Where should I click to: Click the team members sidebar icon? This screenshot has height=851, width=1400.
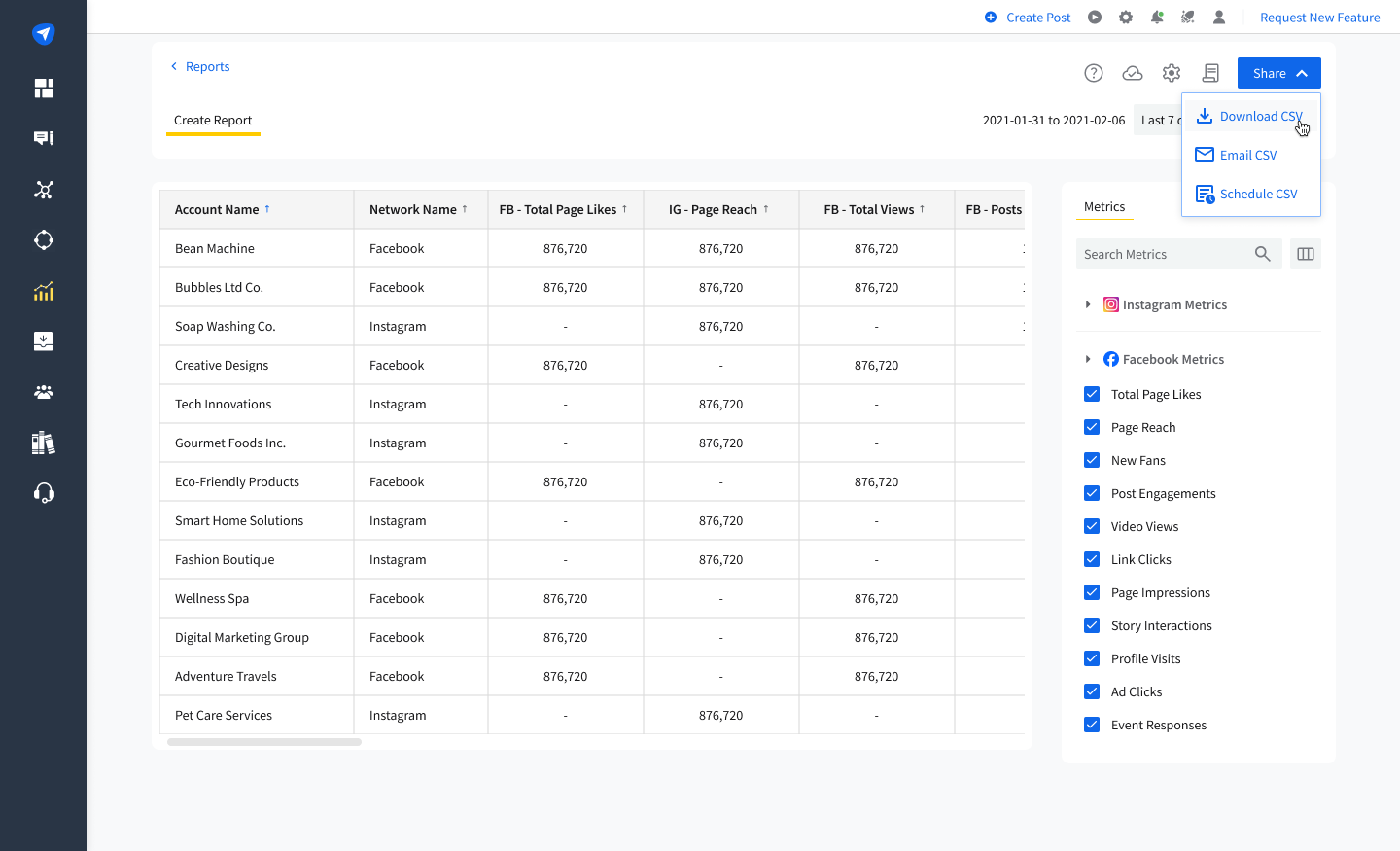pyautogui.click(x=44, y=392)
